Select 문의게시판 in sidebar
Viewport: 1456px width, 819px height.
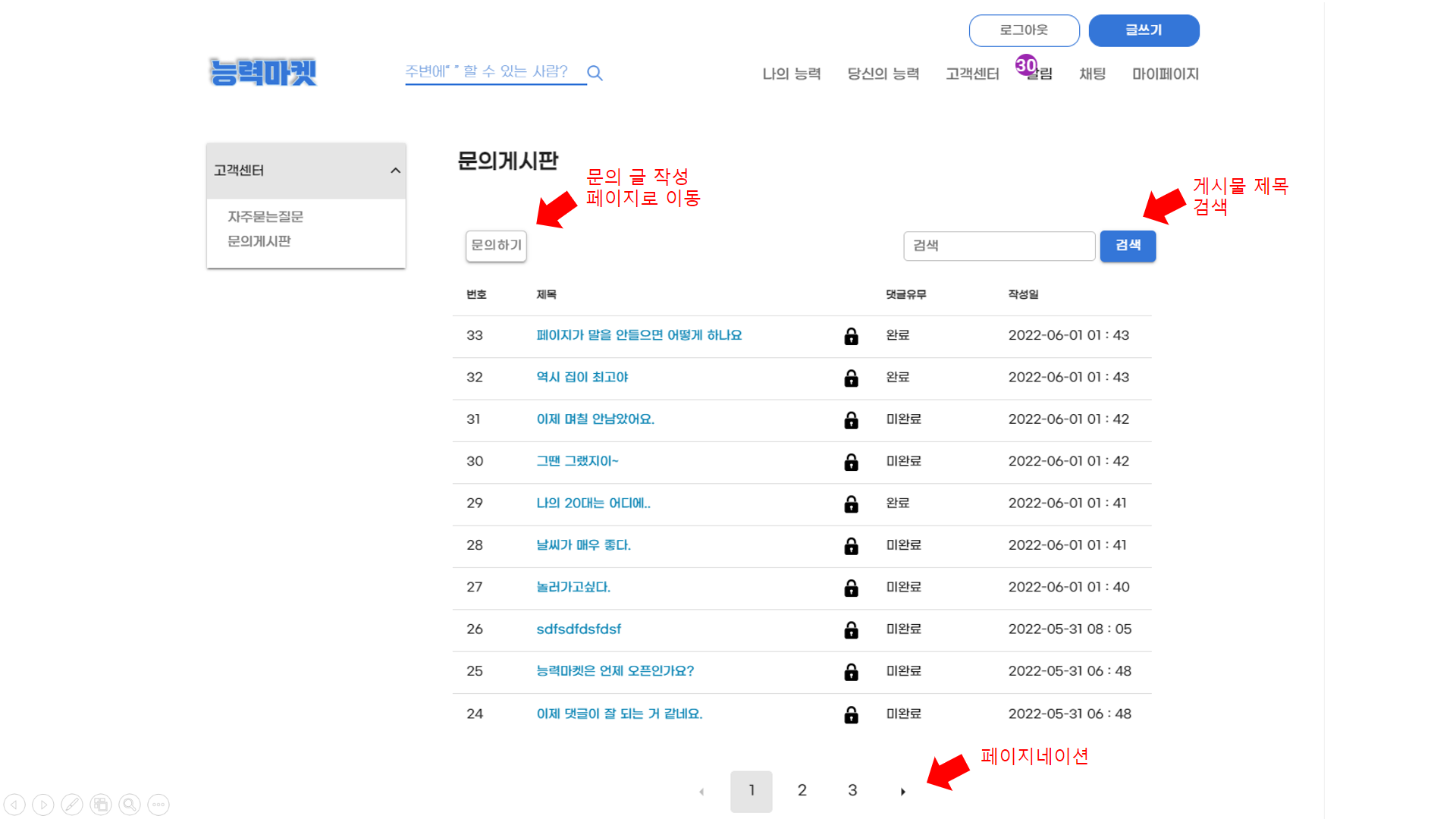(x=259, y=241)
